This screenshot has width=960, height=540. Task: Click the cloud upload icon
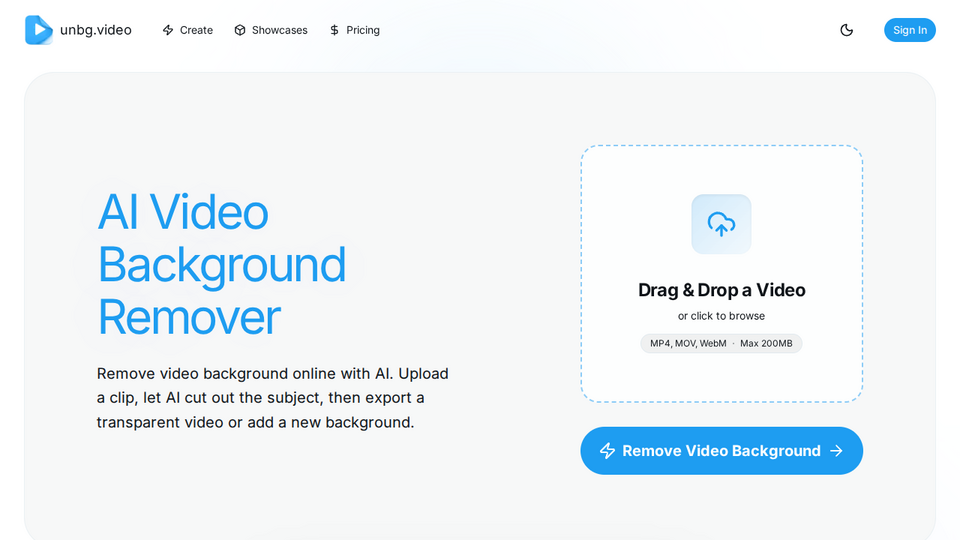pyautogui.click(x=721, y=224)
